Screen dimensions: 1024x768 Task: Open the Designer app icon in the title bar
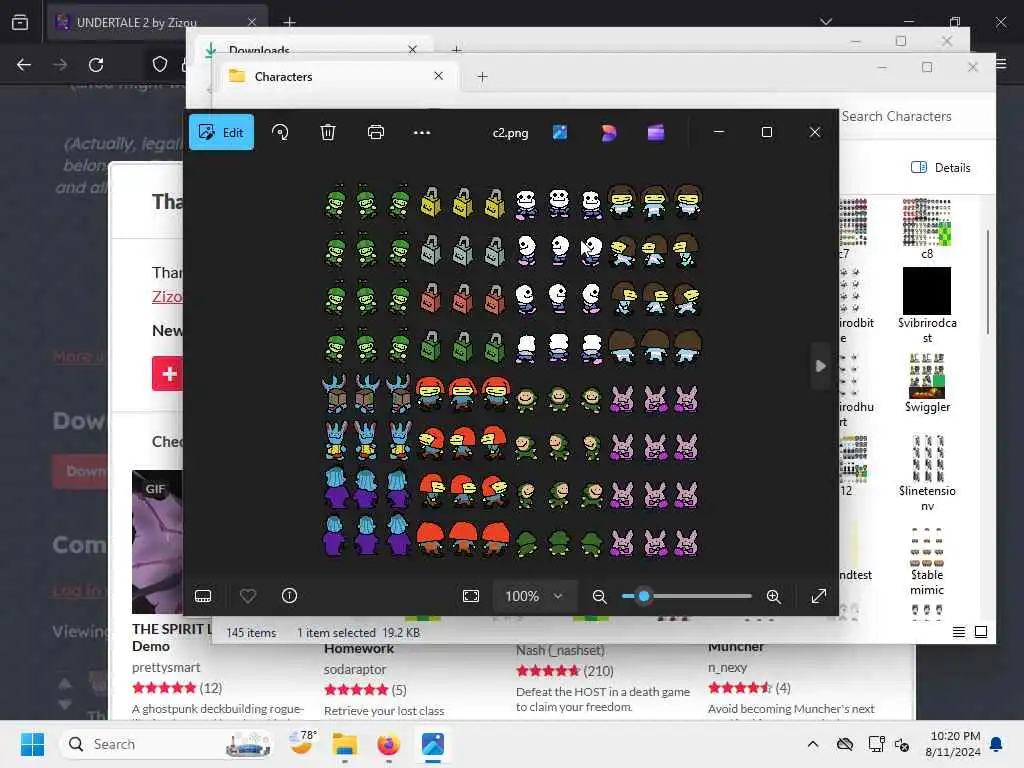[608, 133]
